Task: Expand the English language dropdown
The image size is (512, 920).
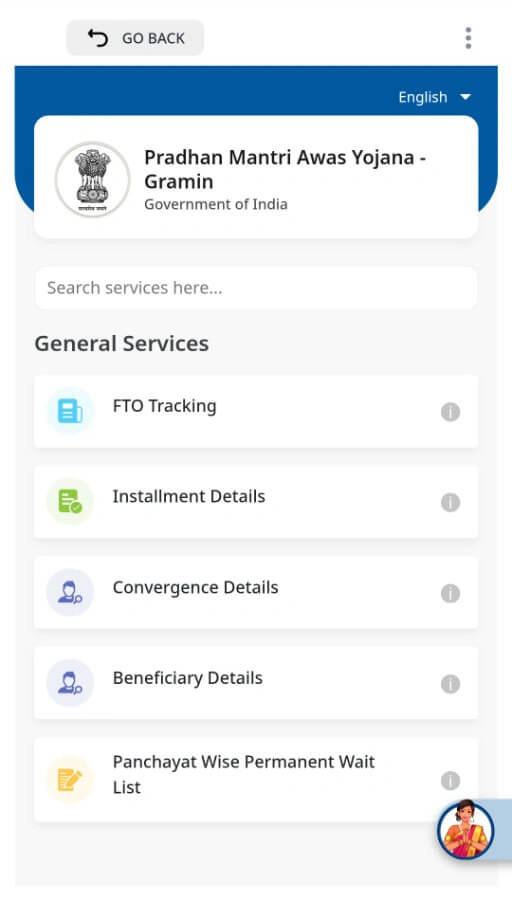Action: pos(435,97)
